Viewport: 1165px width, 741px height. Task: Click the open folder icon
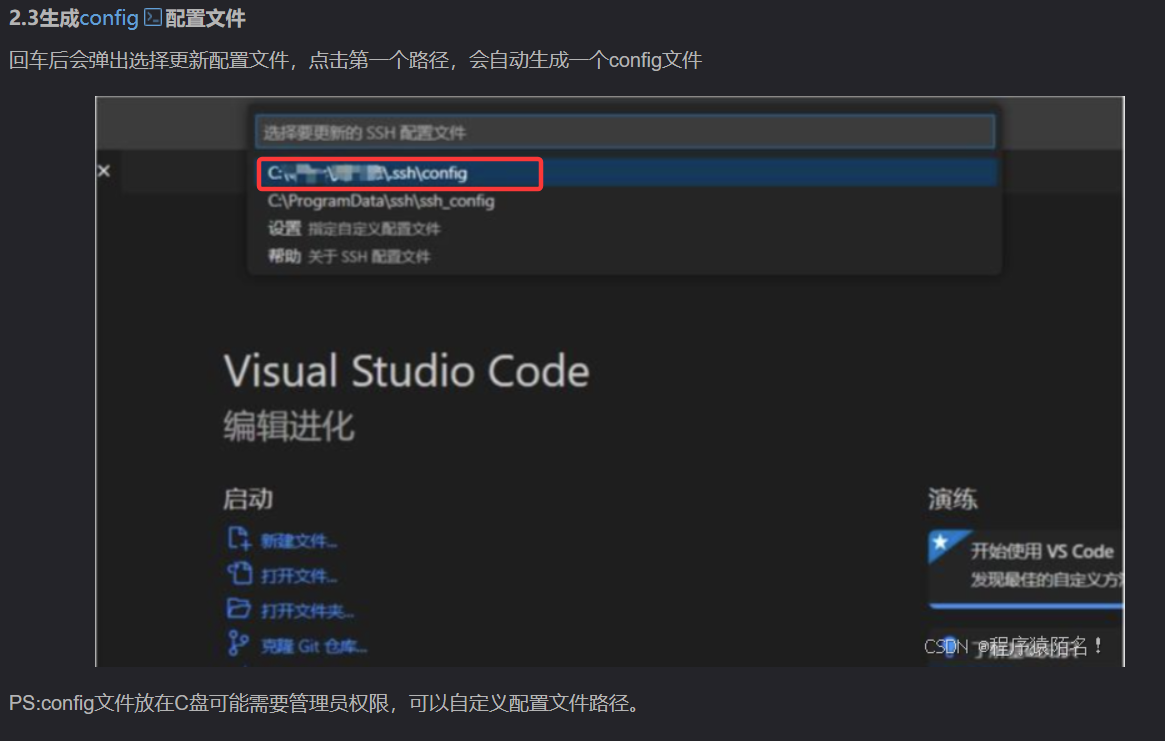238,608
